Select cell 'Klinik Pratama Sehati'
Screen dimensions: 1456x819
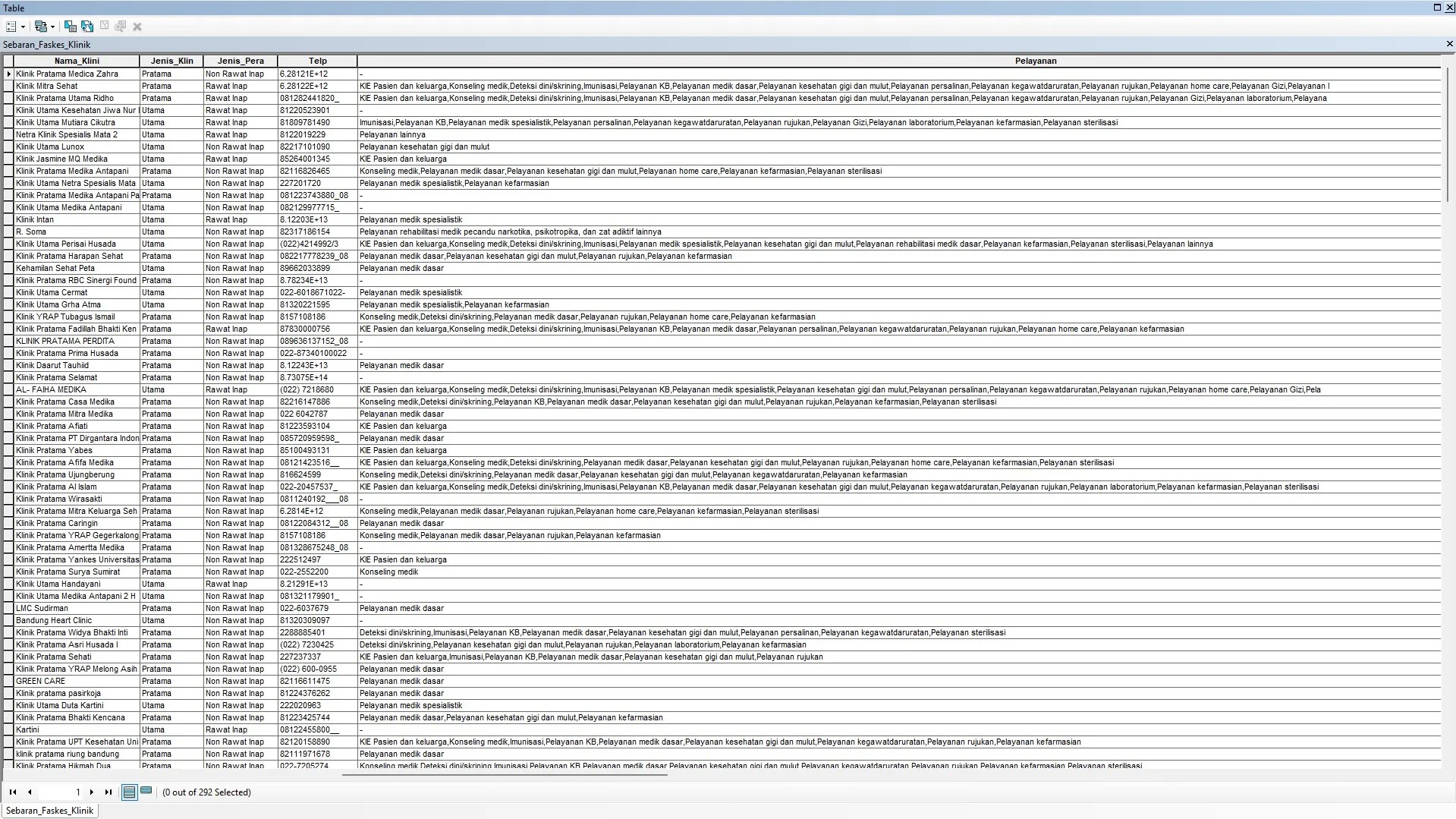click(x=77, y=657)
